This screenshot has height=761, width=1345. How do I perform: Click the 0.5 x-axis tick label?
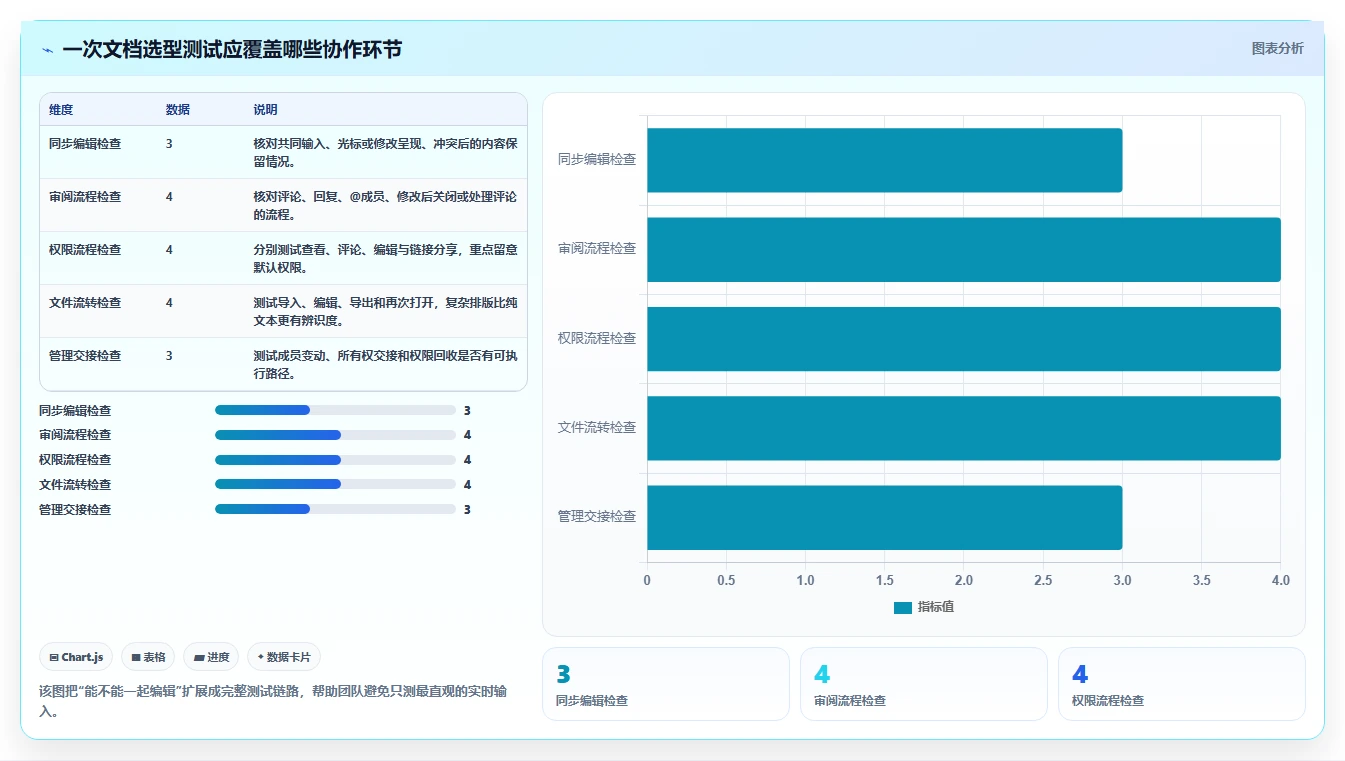coord(726,581)
